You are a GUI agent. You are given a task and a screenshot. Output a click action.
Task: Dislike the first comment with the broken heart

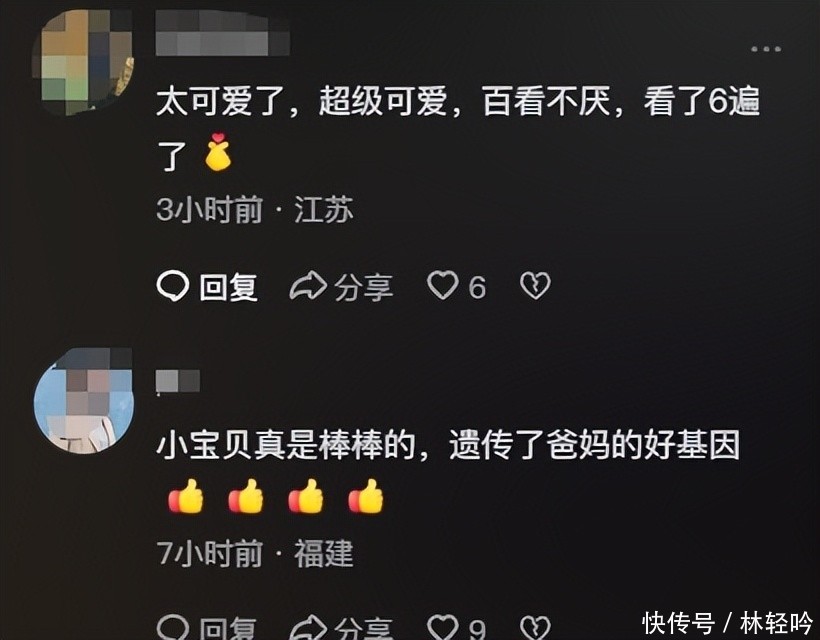[x=536, y=285]
